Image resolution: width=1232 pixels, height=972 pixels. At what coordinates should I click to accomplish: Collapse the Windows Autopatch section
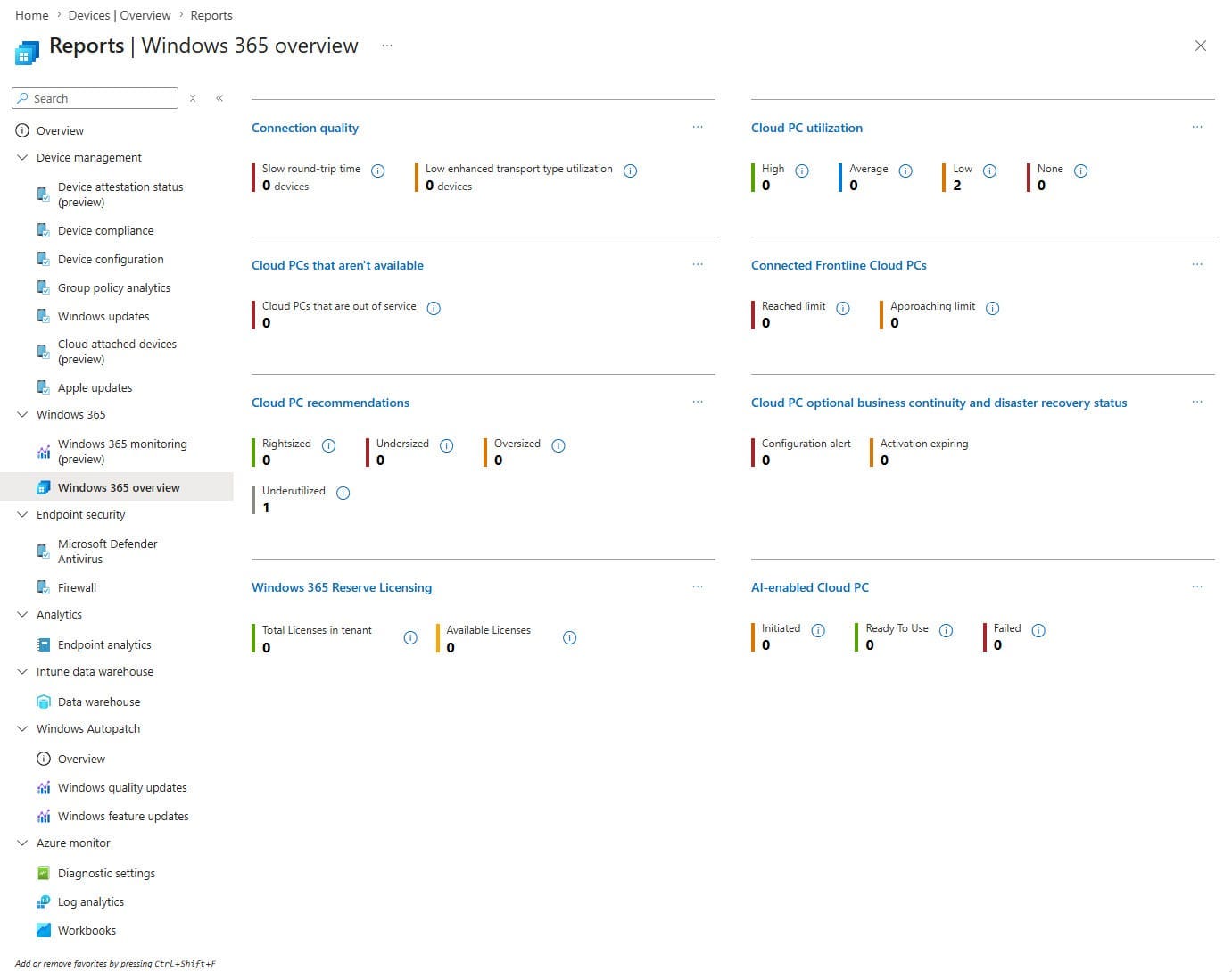pos(22,728)
